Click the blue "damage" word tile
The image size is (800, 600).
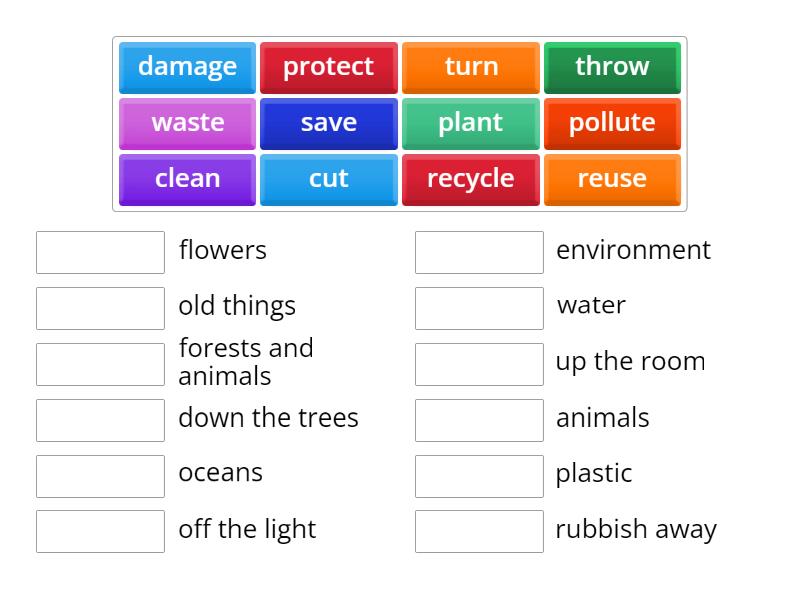click(x=187, y=67)
